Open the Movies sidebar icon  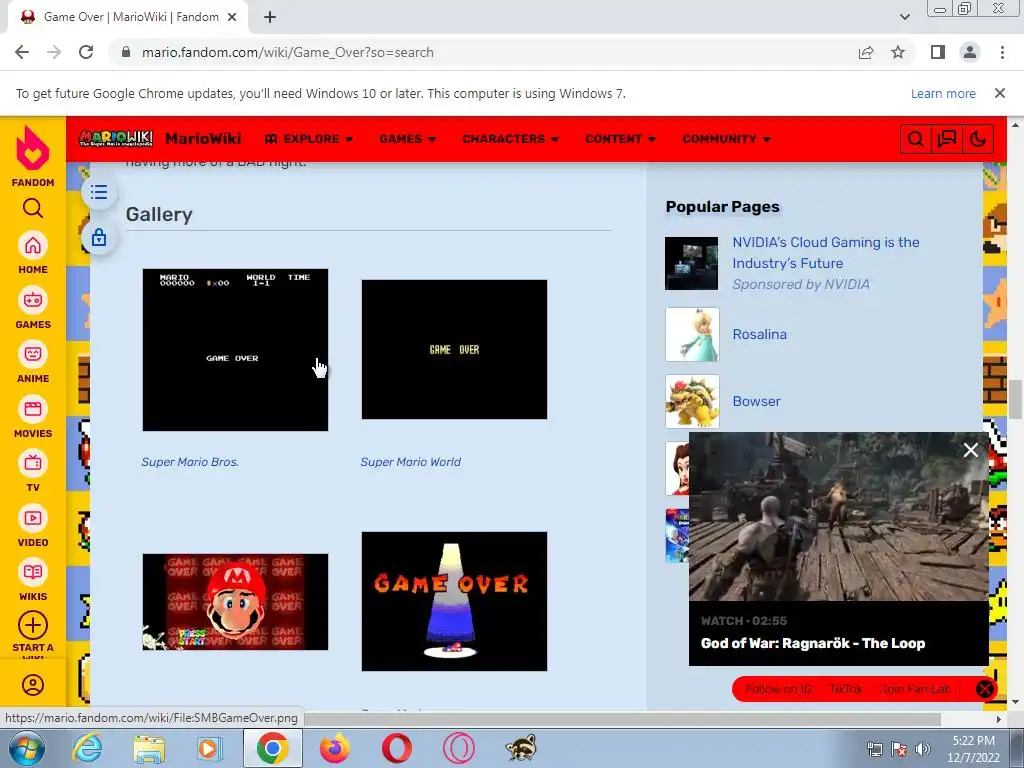coord(33,409)
